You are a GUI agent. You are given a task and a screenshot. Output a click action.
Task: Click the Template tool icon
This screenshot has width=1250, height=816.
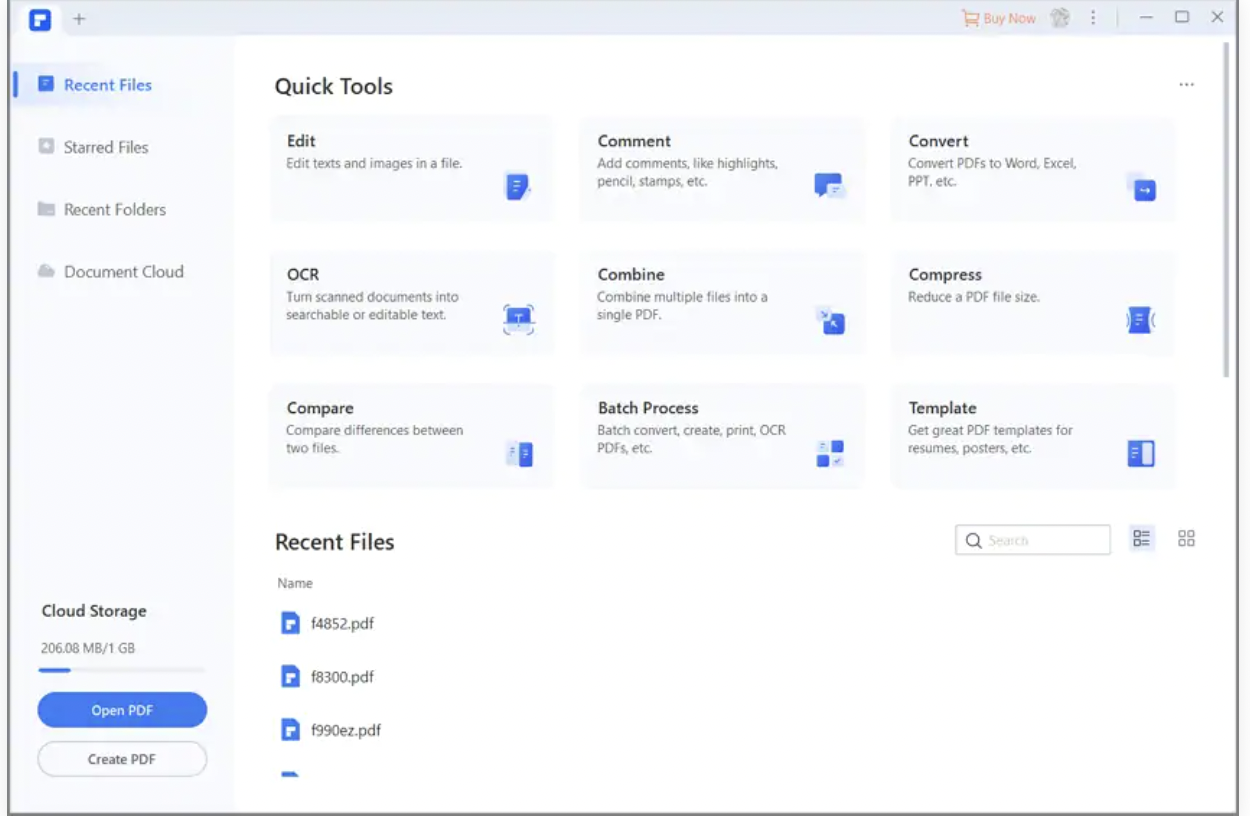pyautogui.click(x=1141, y=454)
